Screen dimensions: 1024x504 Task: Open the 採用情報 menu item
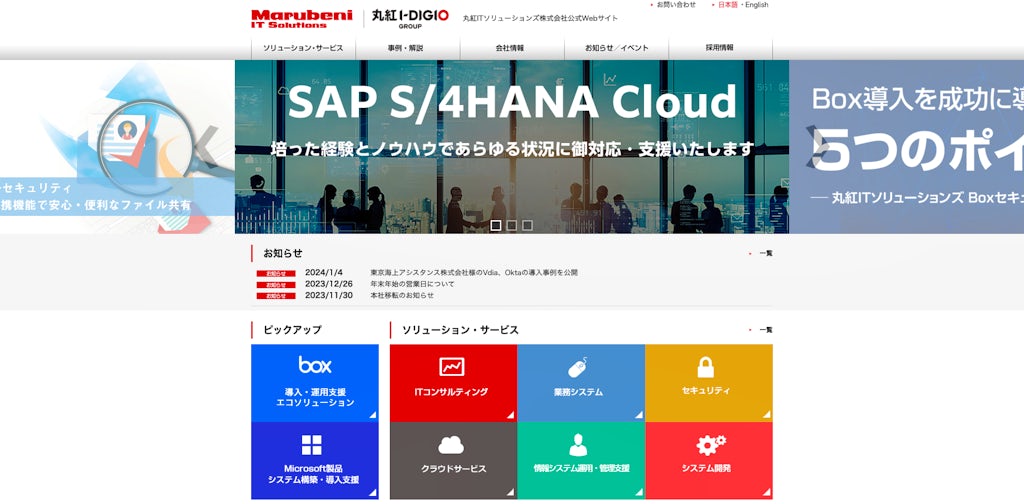point(719,48)
